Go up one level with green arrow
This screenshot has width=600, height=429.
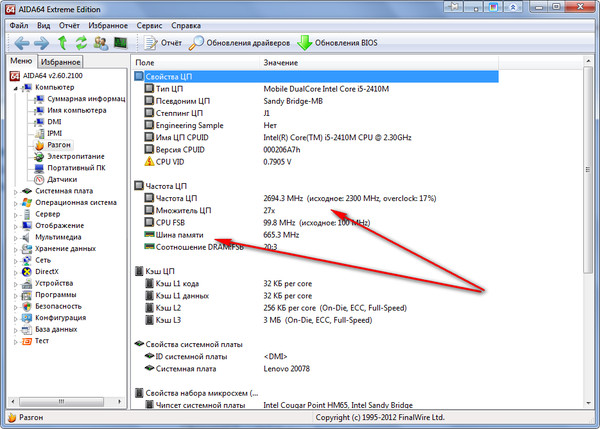[x=62, y=42]
